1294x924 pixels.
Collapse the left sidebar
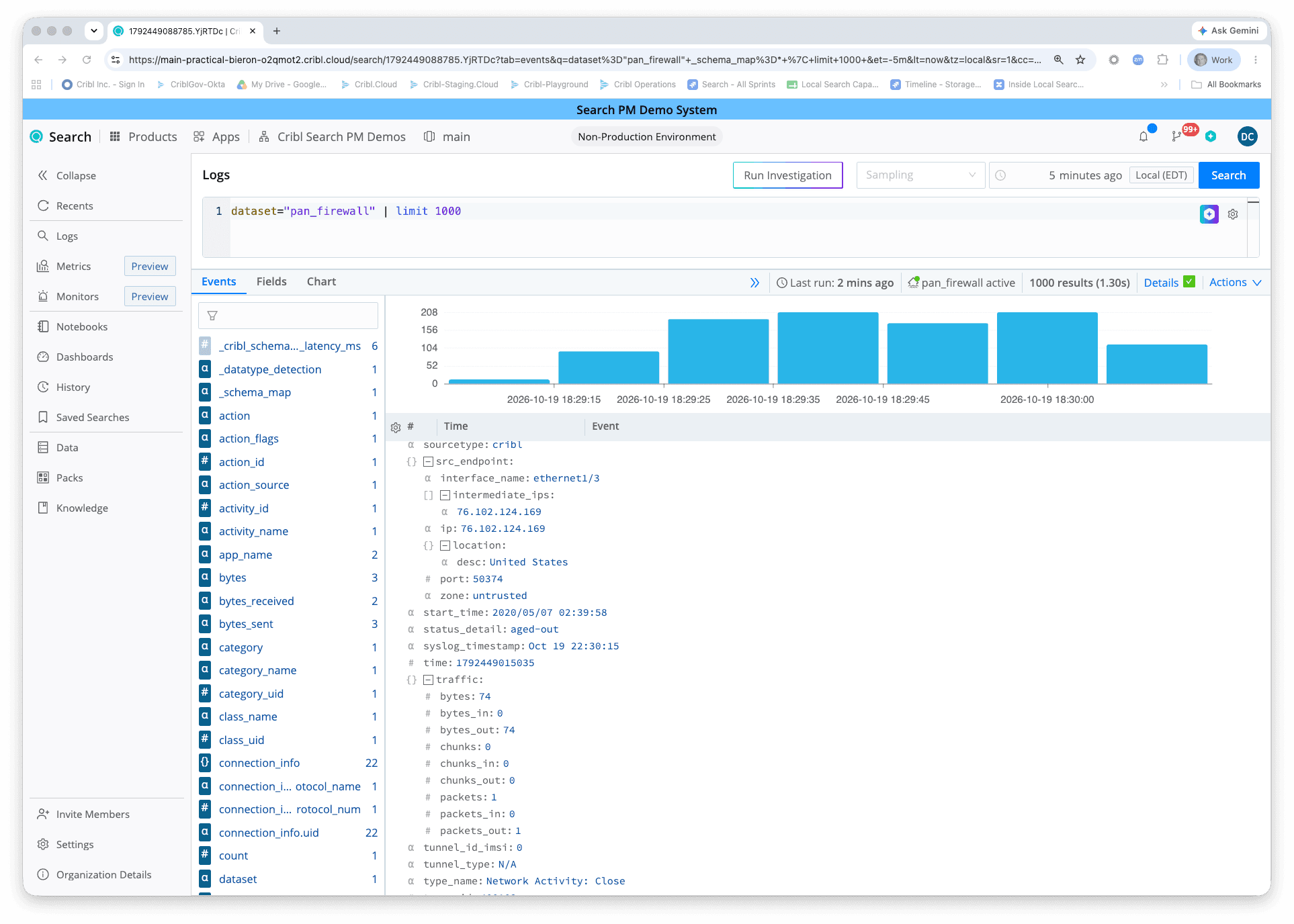point(67,175)
